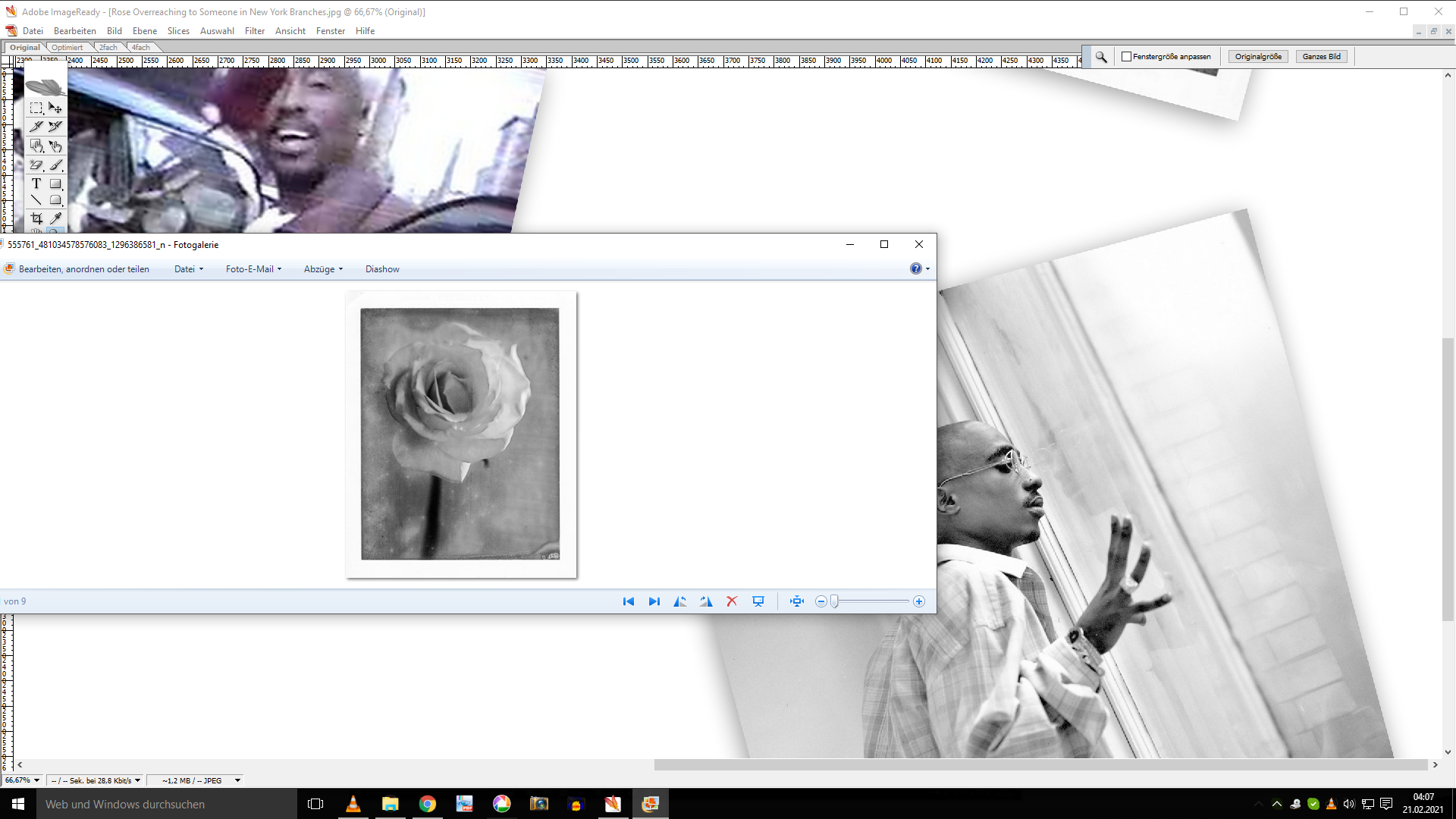The height and width of the screenshot is (819, 1456).
Task: Click the Zoom tool magnifier in options bar
Action: pyautogui.click(x=1101, y=57)
